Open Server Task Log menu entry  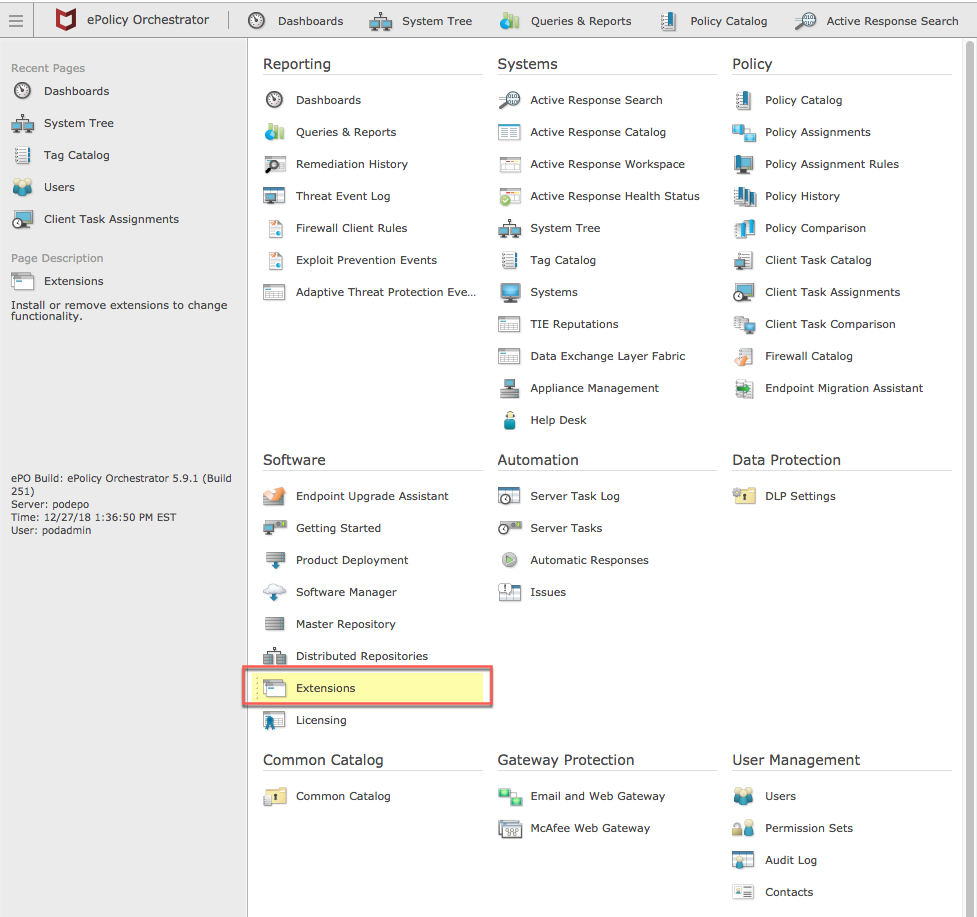pos(574,496)
